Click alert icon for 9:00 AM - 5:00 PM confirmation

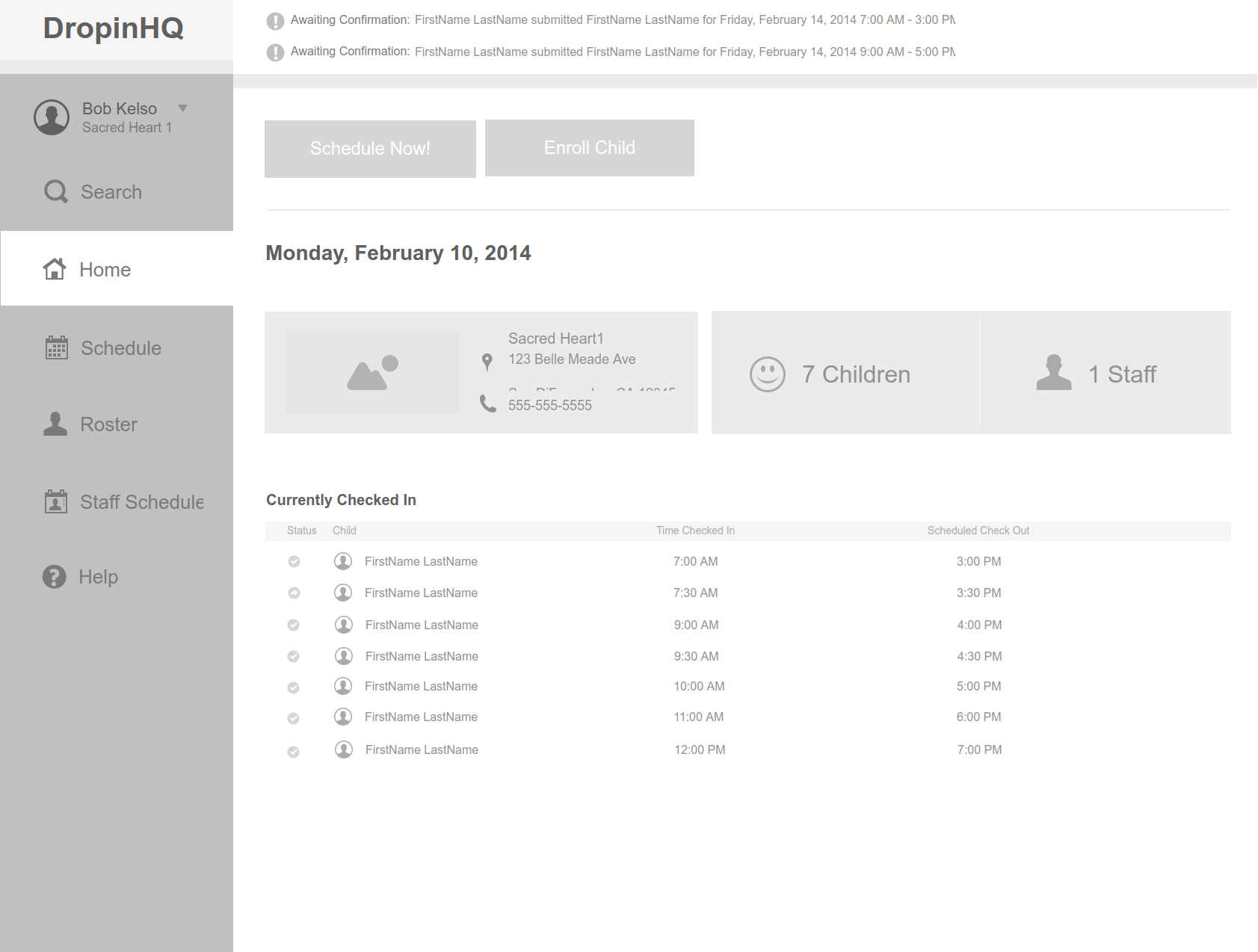[x=275, y=52]
